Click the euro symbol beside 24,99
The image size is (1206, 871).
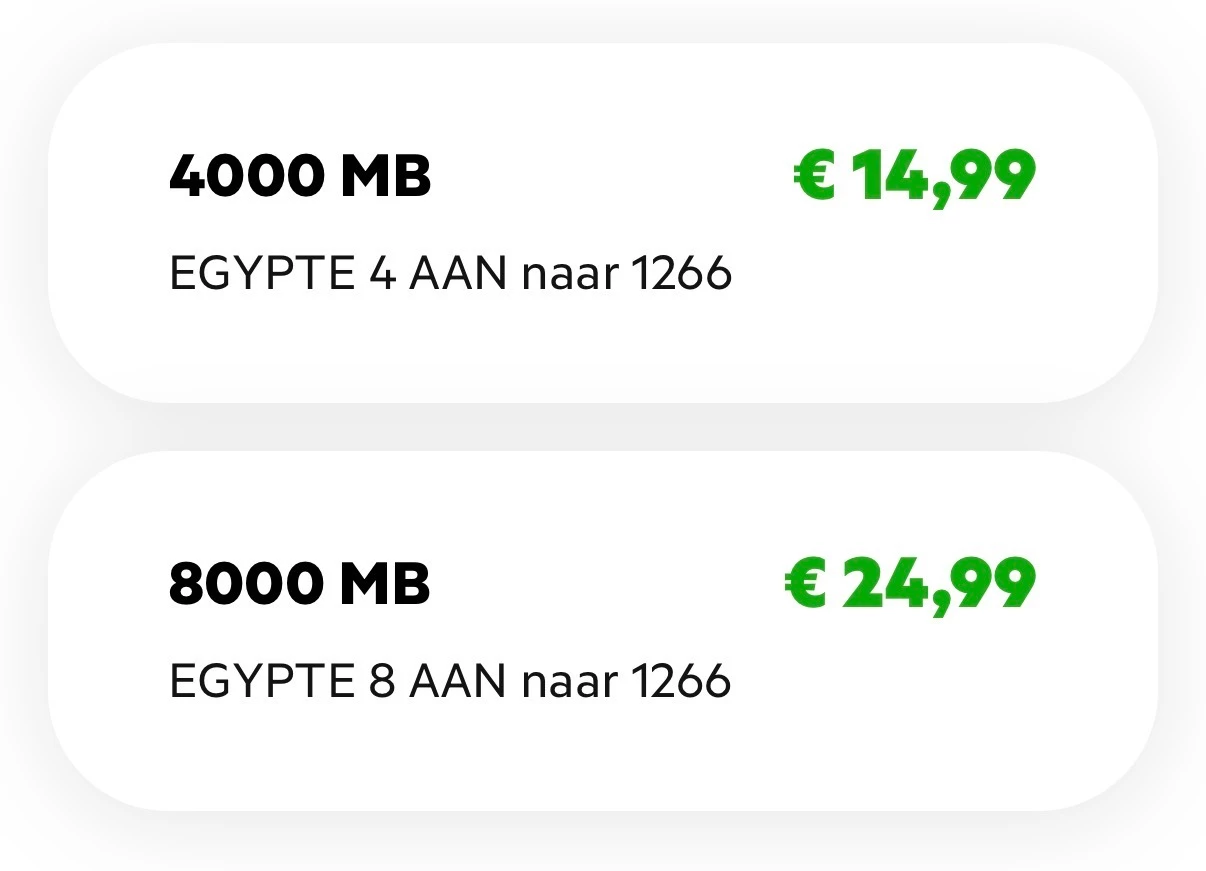tap(806, 584)
